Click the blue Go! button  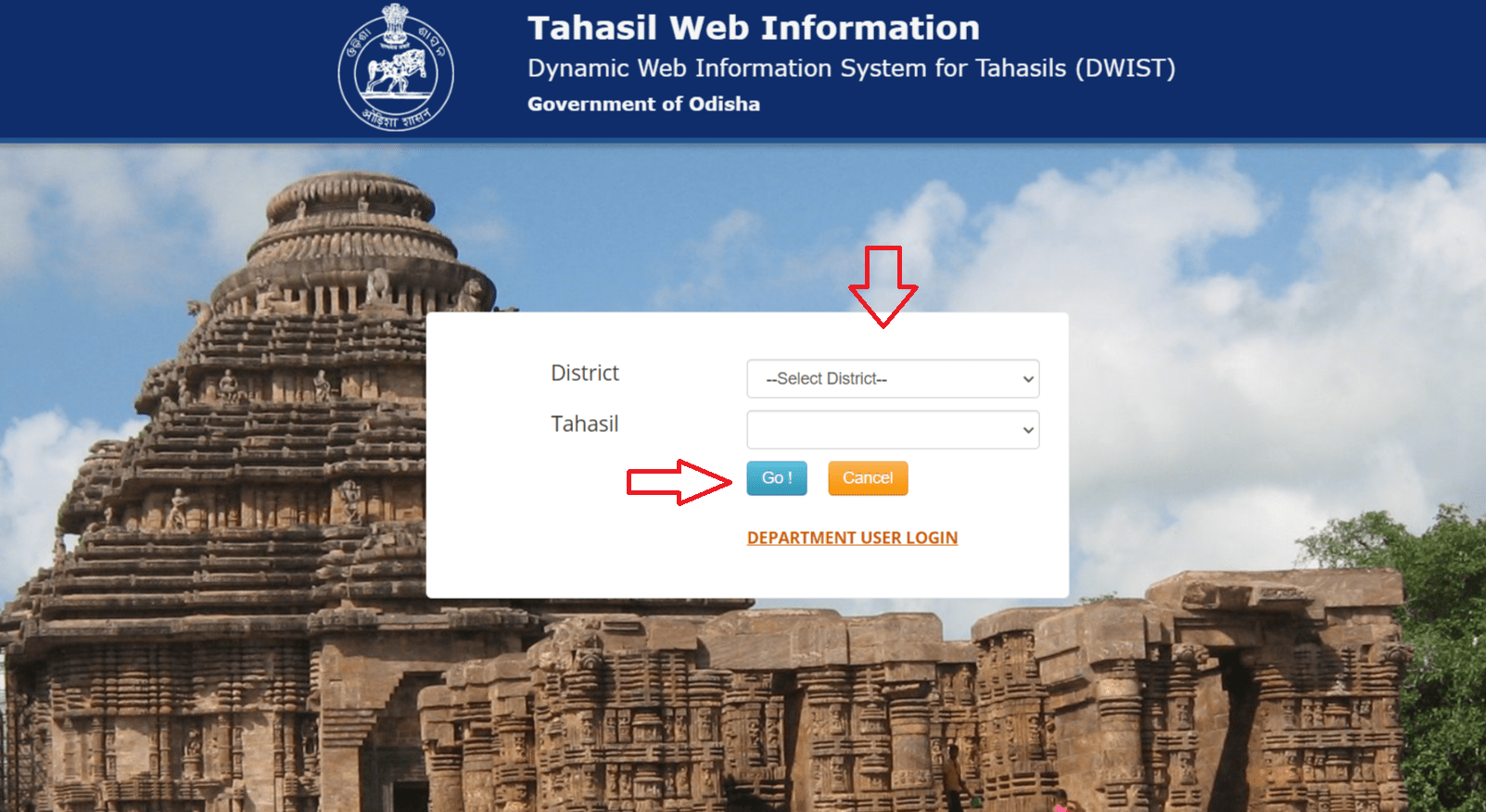[x=777, y=478]
